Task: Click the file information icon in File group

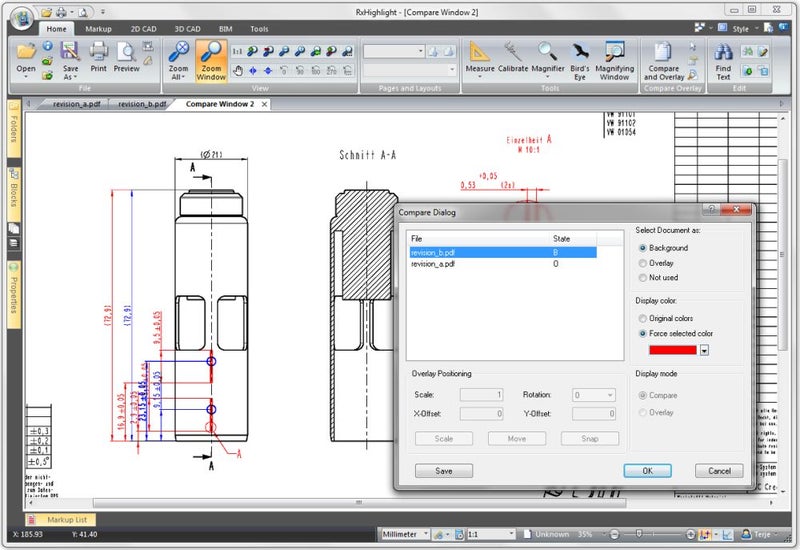Action: point(47,46)
